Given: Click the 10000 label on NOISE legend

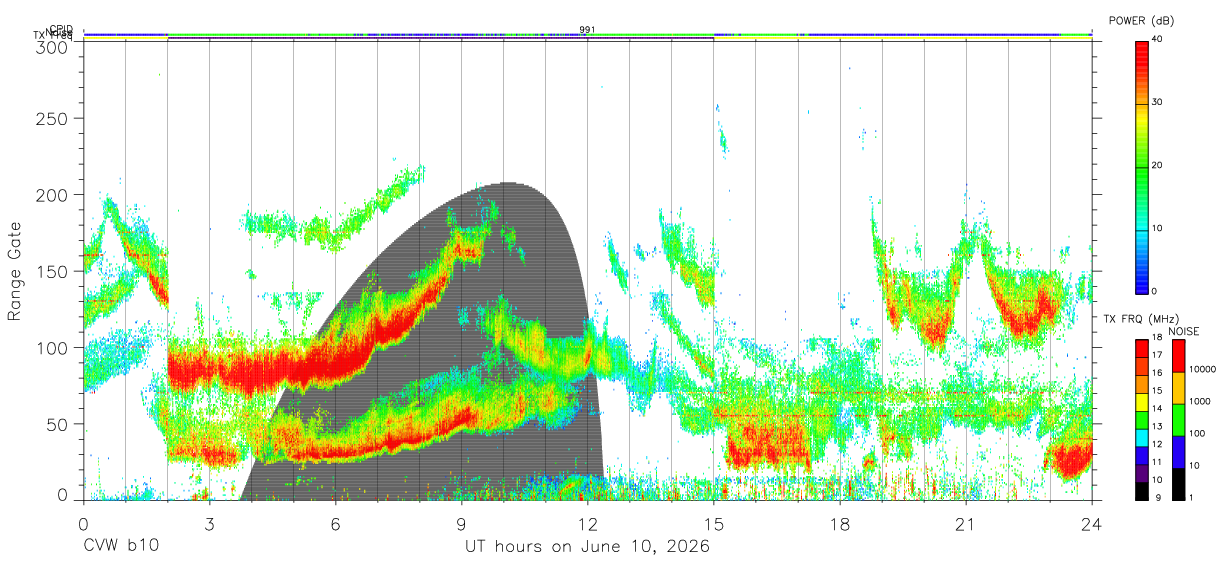Looking at the screenshot, I should click(1201, 369).
